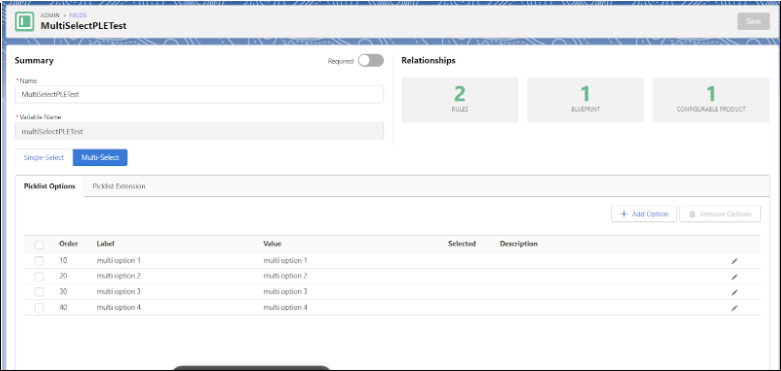Viewport: 781px width, 371px height.
Task: Select the order value 20 cell
Action: coord(63,276)
